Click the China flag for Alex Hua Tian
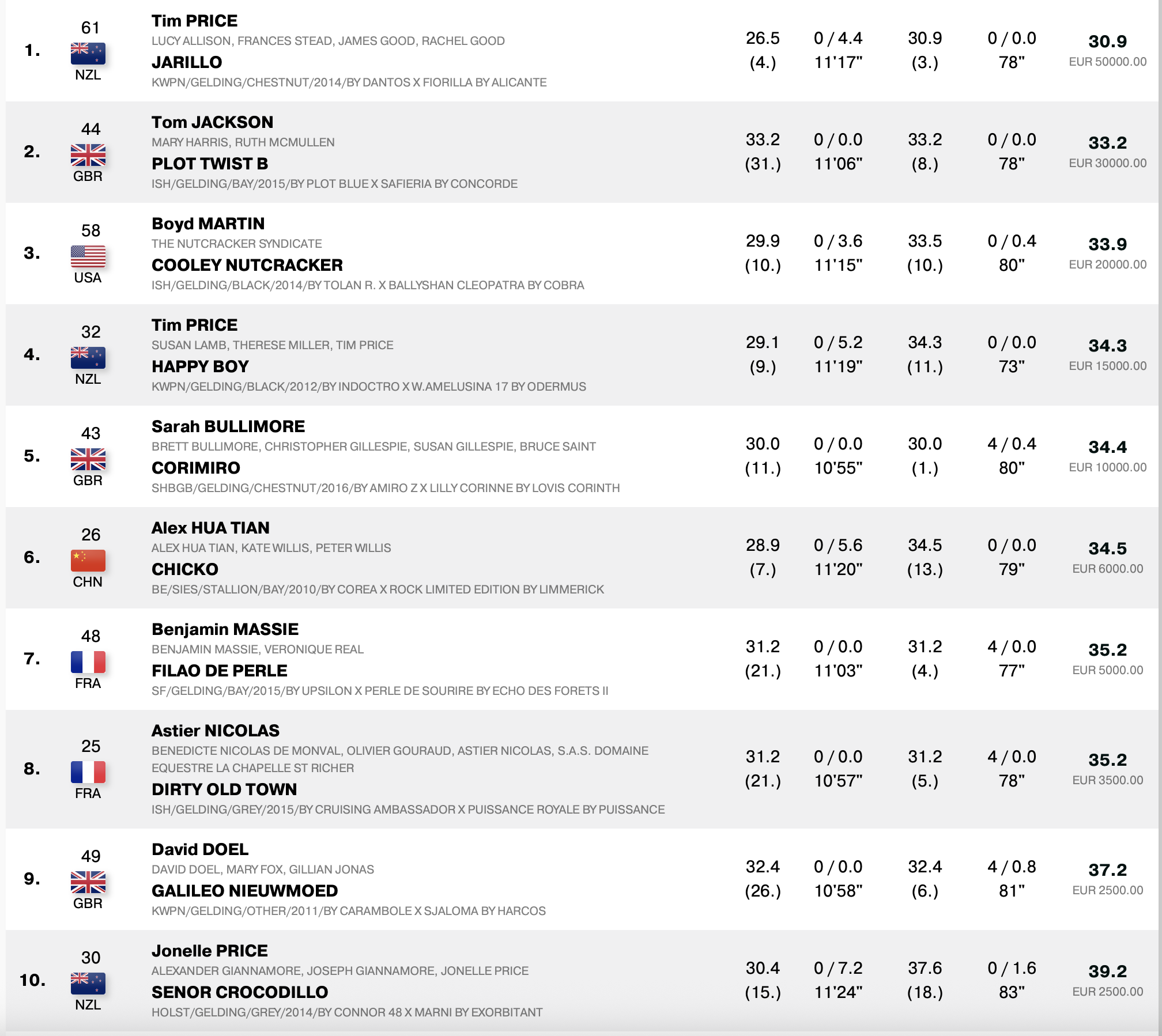Viewport: 1162px width, 1036px height. (x=88, y=560)
